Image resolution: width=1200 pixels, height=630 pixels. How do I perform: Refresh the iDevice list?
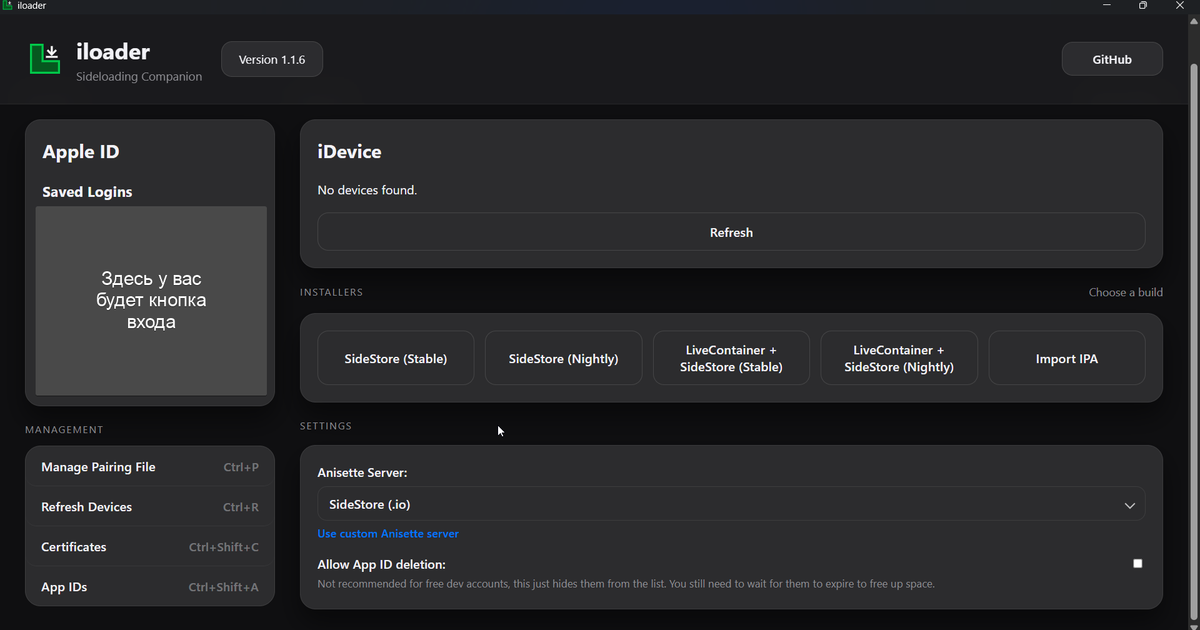pos(731,232)
